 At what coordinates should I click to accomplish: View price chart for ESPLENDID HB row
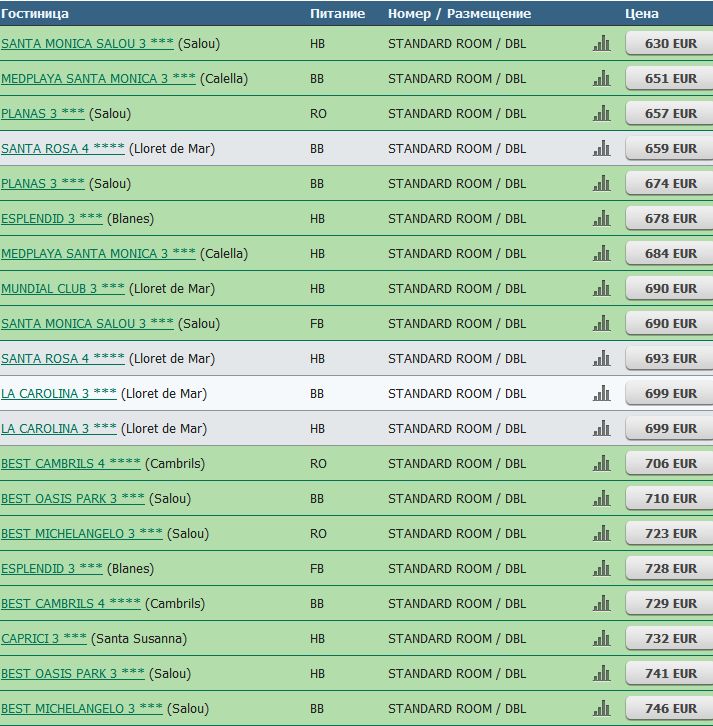601,218
